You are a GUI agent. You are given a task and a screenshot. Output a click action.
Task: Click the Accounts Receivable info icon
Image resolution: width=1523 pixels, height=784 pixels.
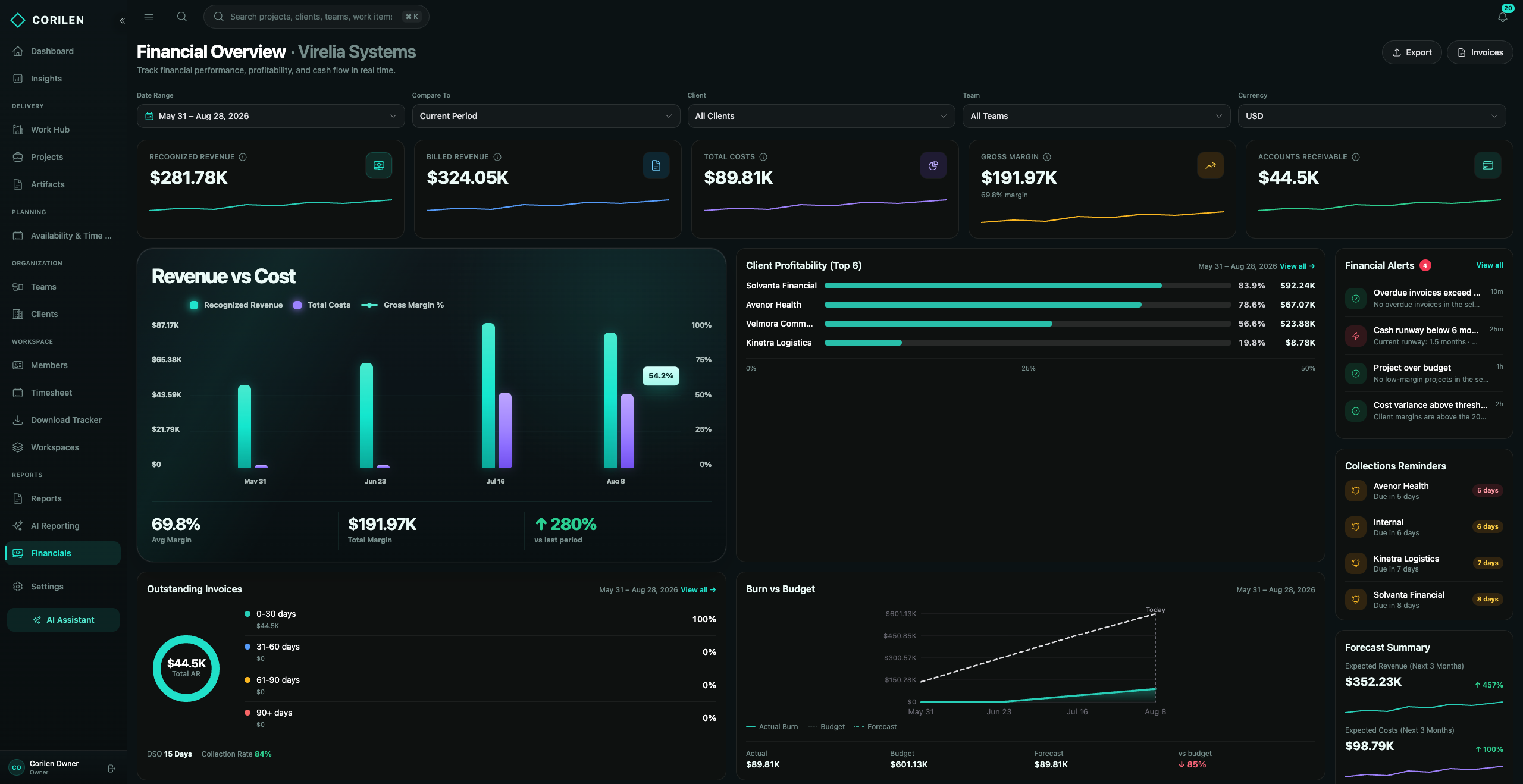pyautogui.click(x=1356, y=157)
